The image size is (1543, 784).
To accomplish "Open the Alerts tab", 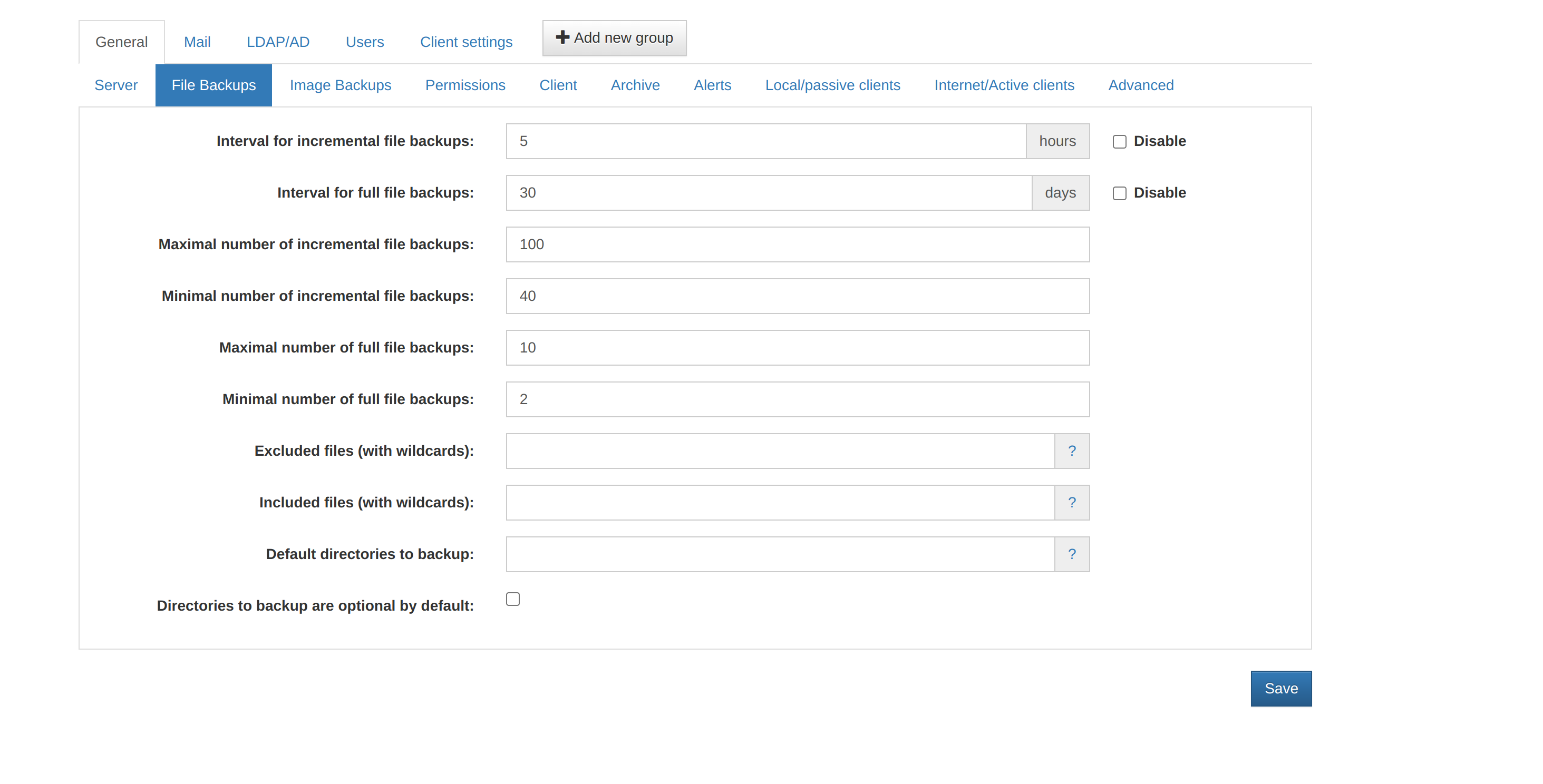I will pos(712,85).
